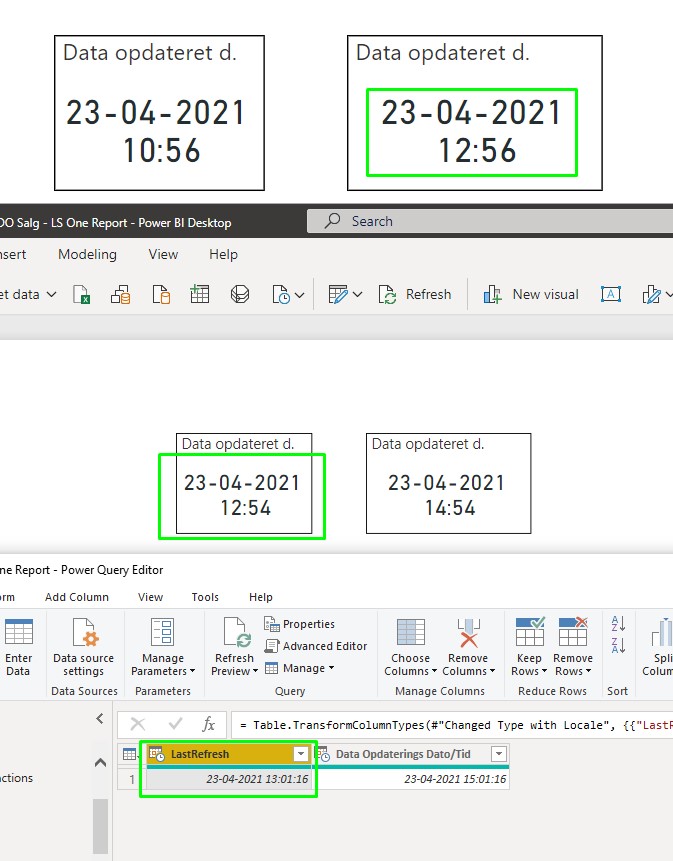Image resolution: width=673 pixels, height=861 pixels.
Task: Click the Dataverse source icon
Action: click(x=240, y=295)
